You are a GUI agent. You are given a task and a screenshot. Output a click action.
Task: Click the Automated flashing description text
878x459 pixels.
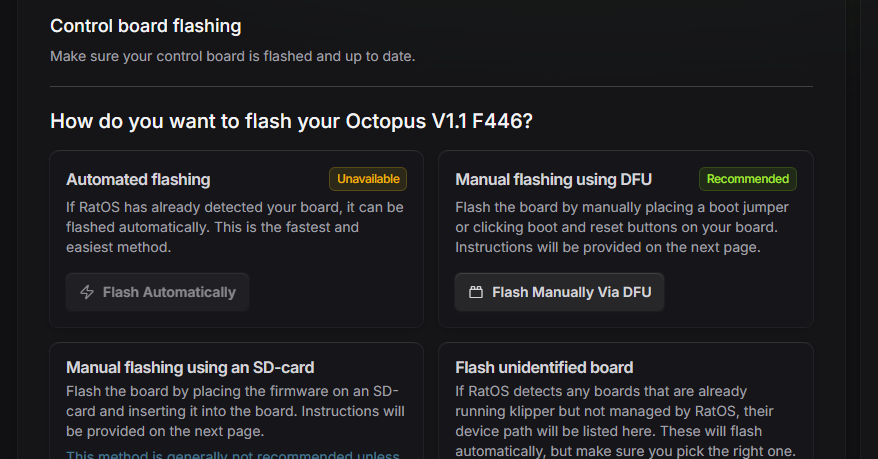234,227
